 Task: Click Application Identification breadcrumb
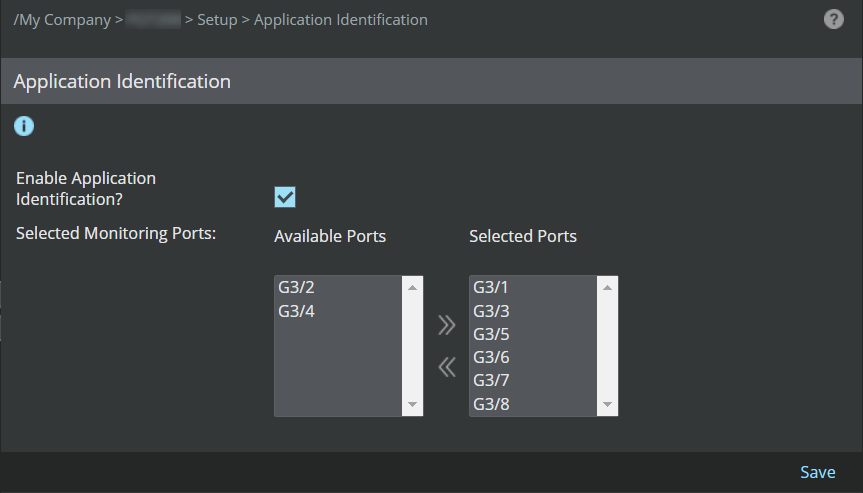(340, 20)
